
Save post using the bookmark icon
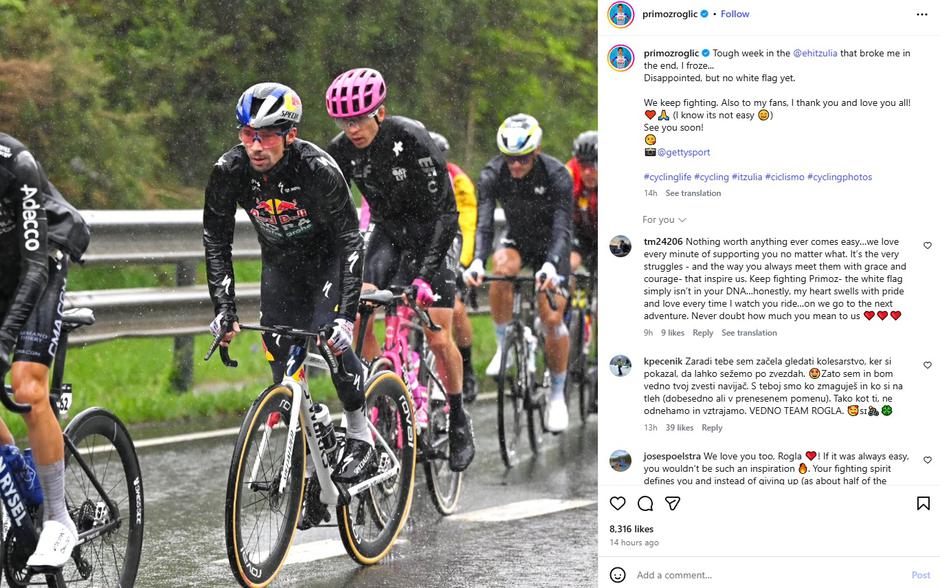923,503
